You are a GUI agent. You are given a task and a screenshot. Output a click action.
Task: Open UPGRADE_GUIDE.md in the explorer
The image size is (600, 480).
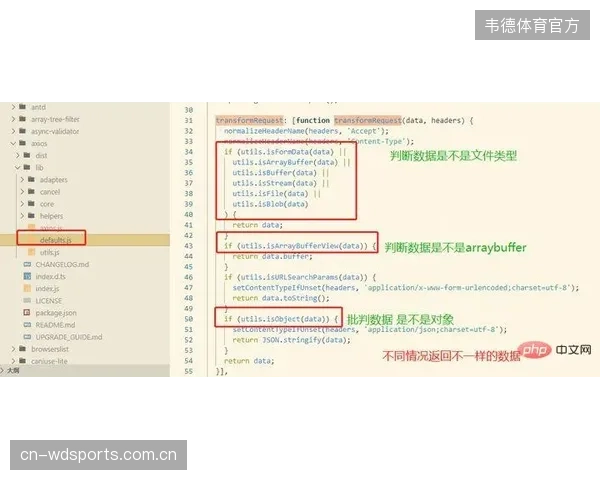coord(69,337)
